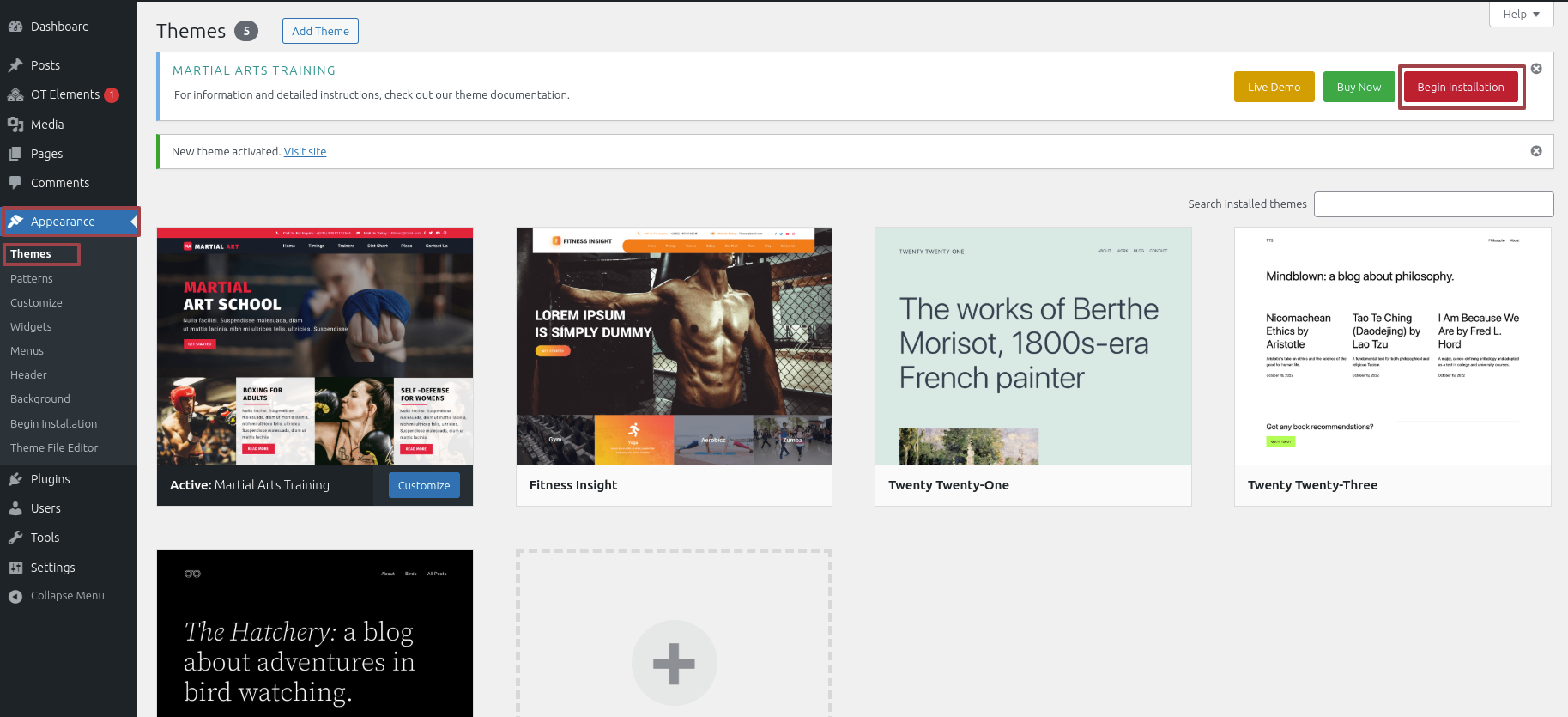Screen dimensions: 1568x717
Task: Select Customize submenu item in sidebar
Action: click(x=36, y=303)
